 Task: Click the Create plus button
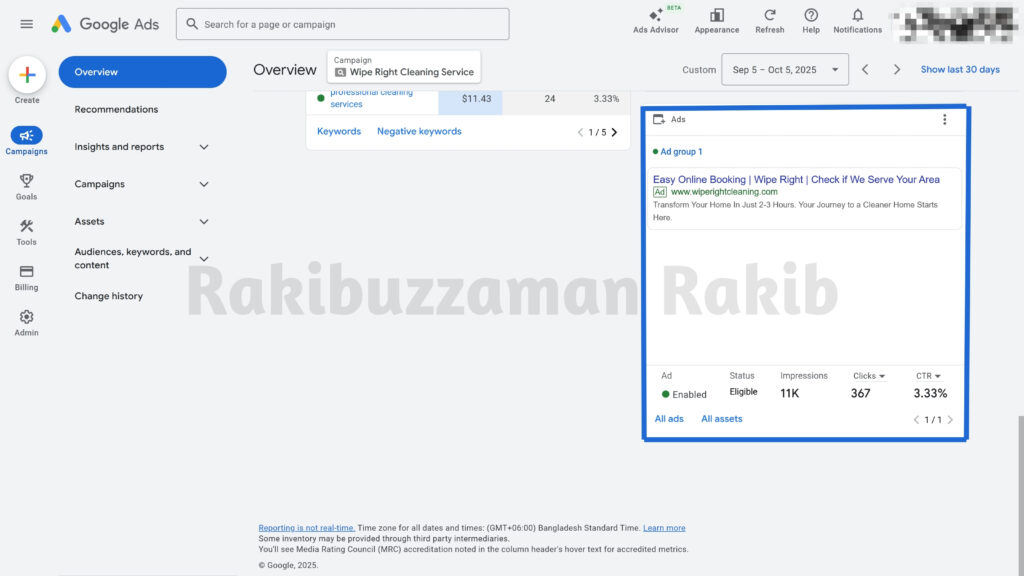click(x=27, y=75)
